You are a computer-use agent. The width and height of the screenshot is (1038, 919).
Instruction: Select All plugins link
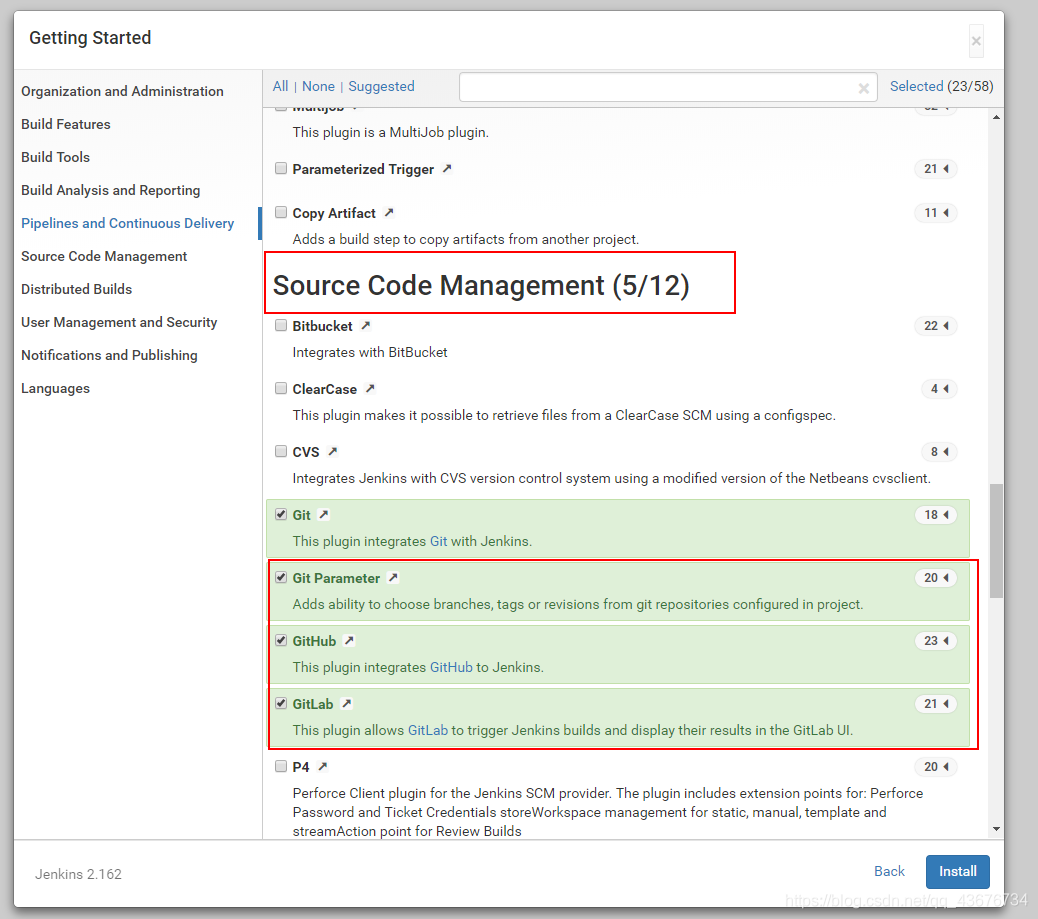click(x=280, y=86)
